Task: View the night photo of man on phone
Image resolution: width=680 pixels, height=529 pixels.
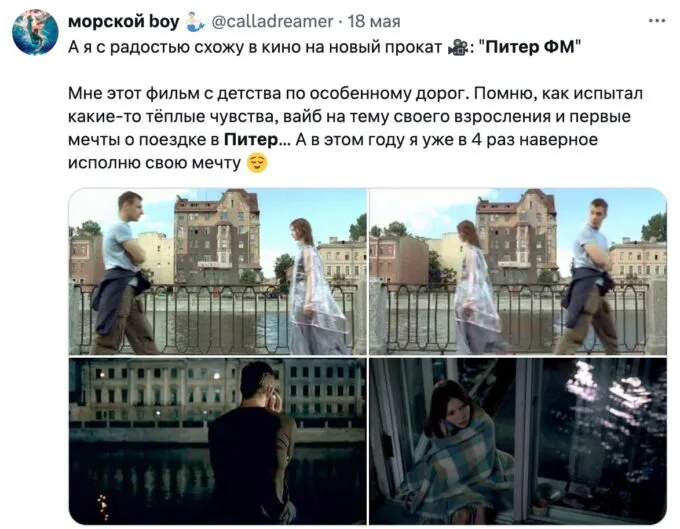Action: tap(218, 441)
